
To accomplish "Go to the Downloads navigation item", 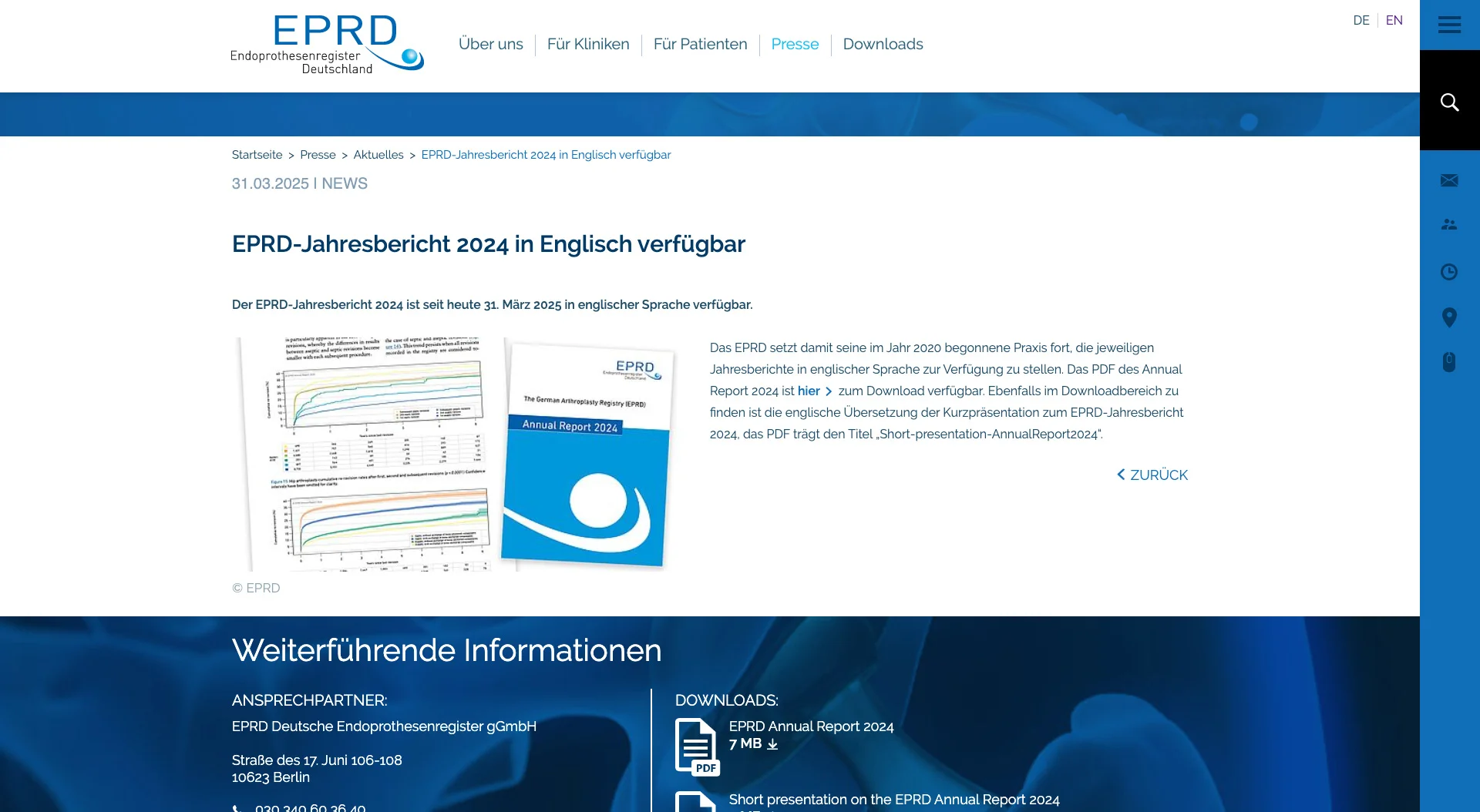I will click(x=883, y=45).
